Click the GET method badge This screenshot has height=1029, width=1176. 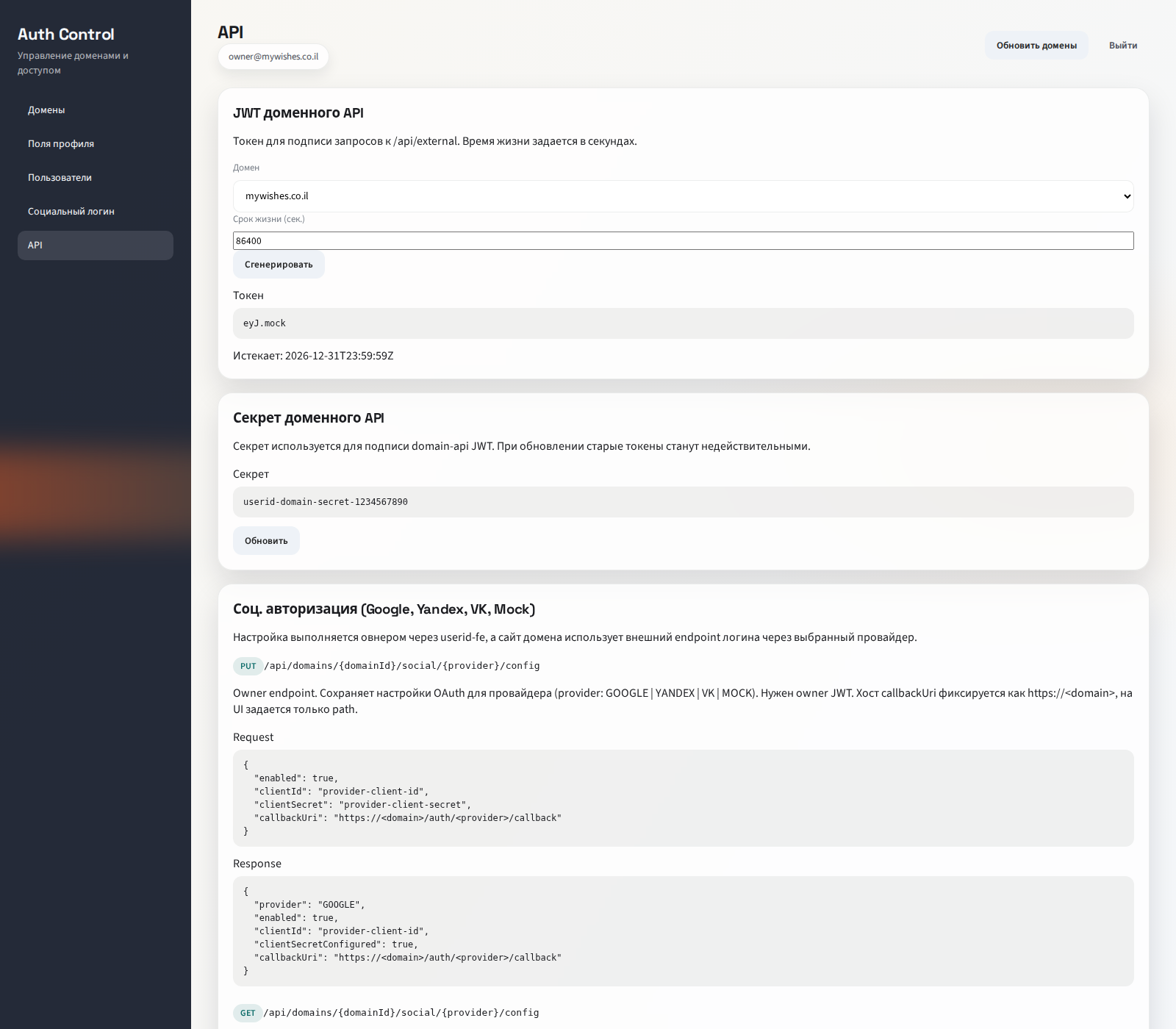coord(248,1013)
